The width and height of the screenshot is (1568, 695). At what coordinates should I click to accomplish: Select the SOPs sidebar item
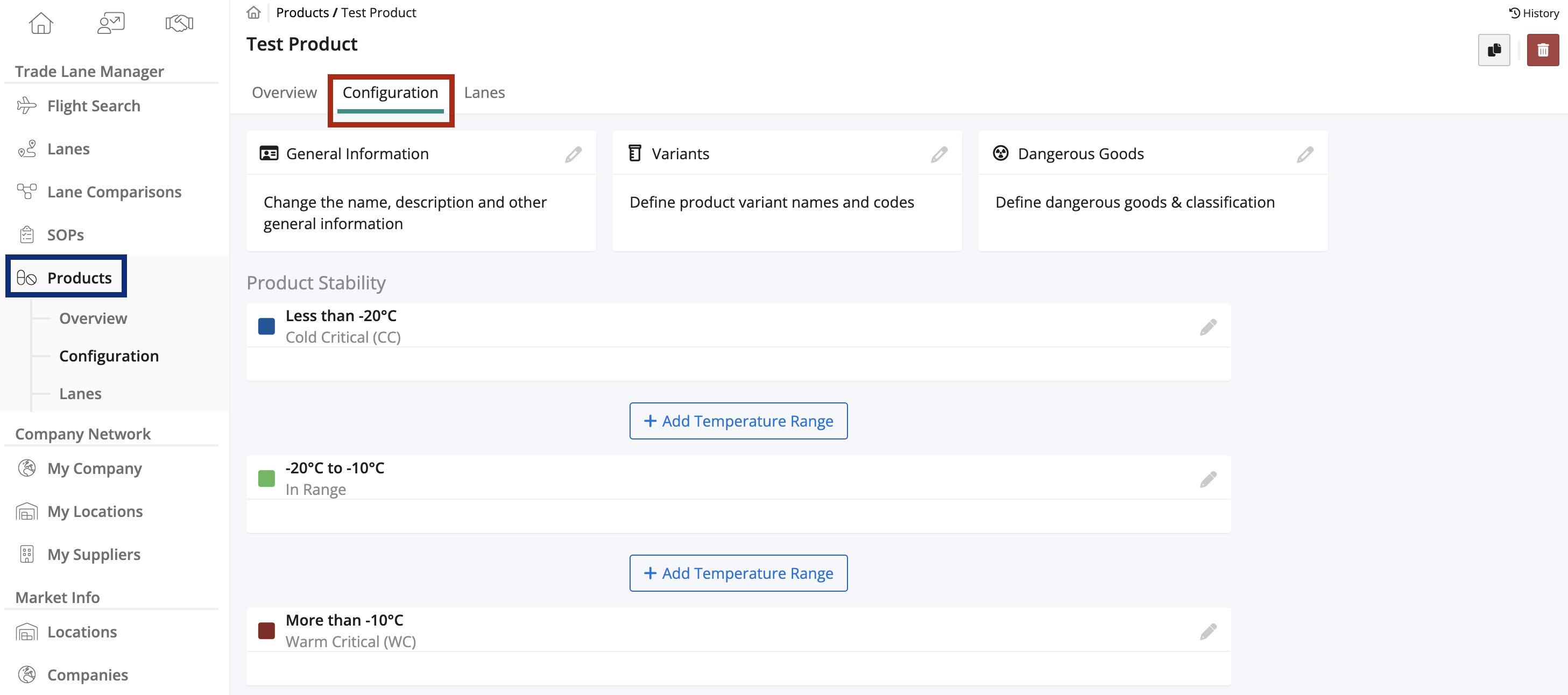(65, 235)
